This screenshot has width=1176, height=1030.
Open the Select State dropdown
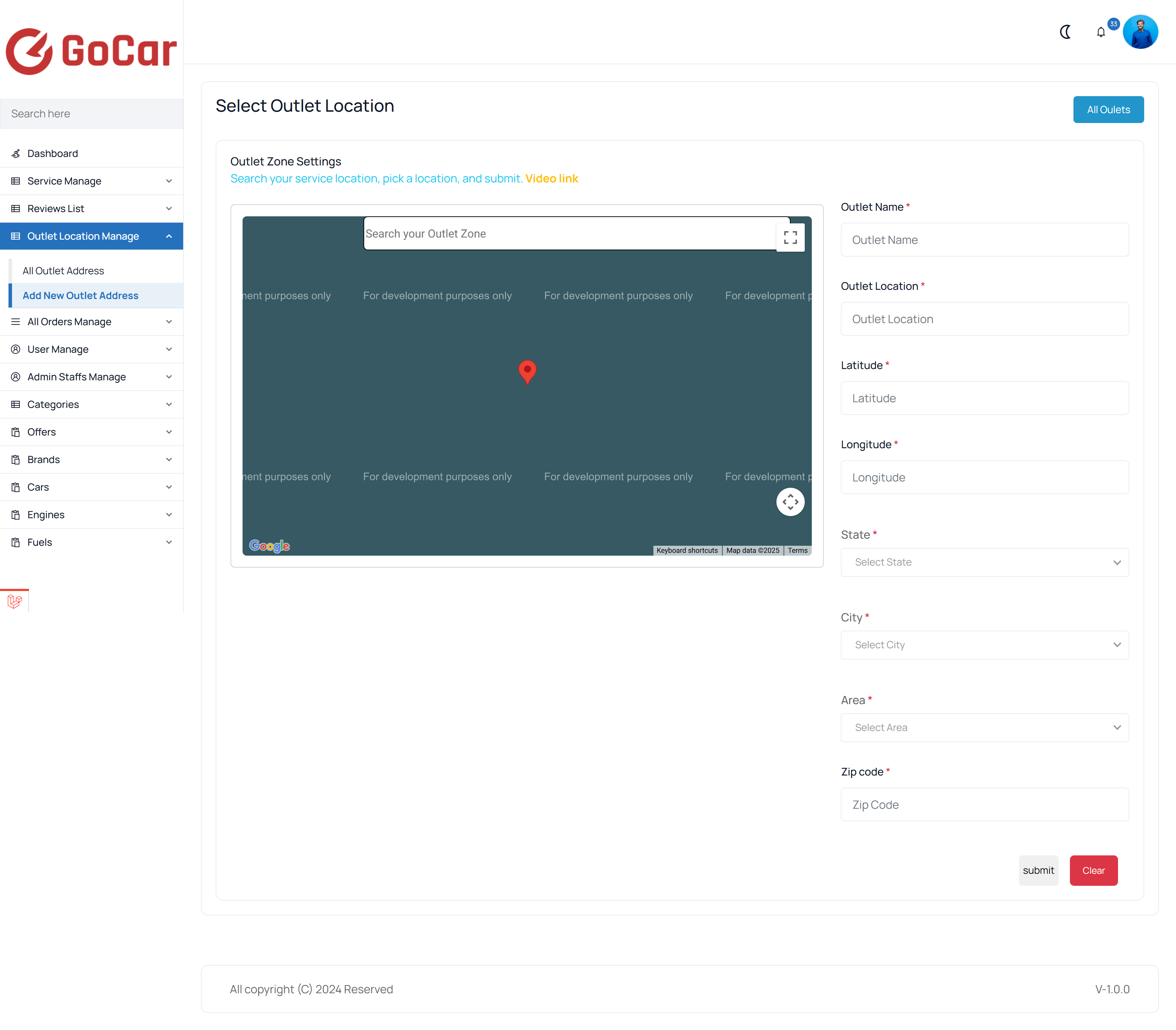[x=984, y=562]
